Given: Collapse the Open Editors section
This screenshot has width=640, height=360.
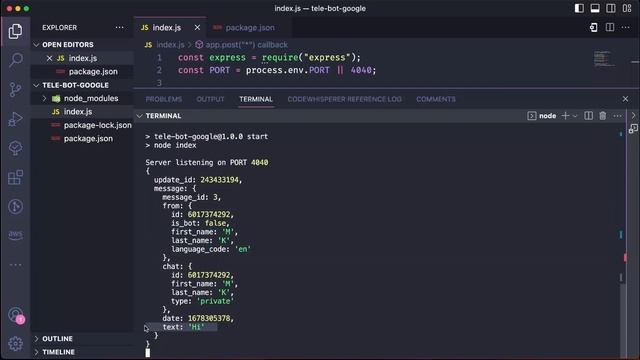Looking at the screenshot, I should pos(68,44).
